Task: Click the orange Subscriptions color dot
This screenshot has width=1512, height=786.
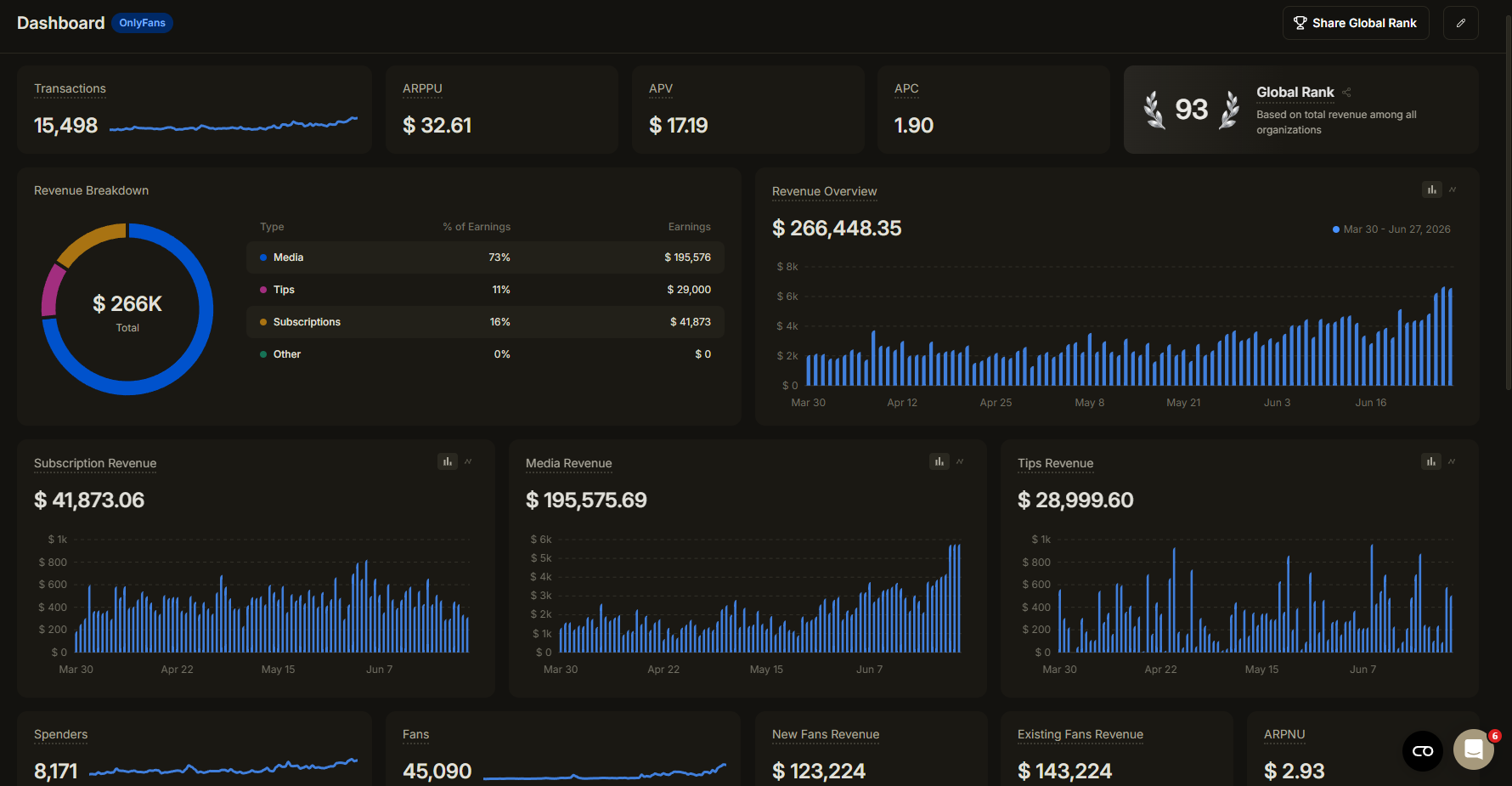Action: (x=263, y=322)
